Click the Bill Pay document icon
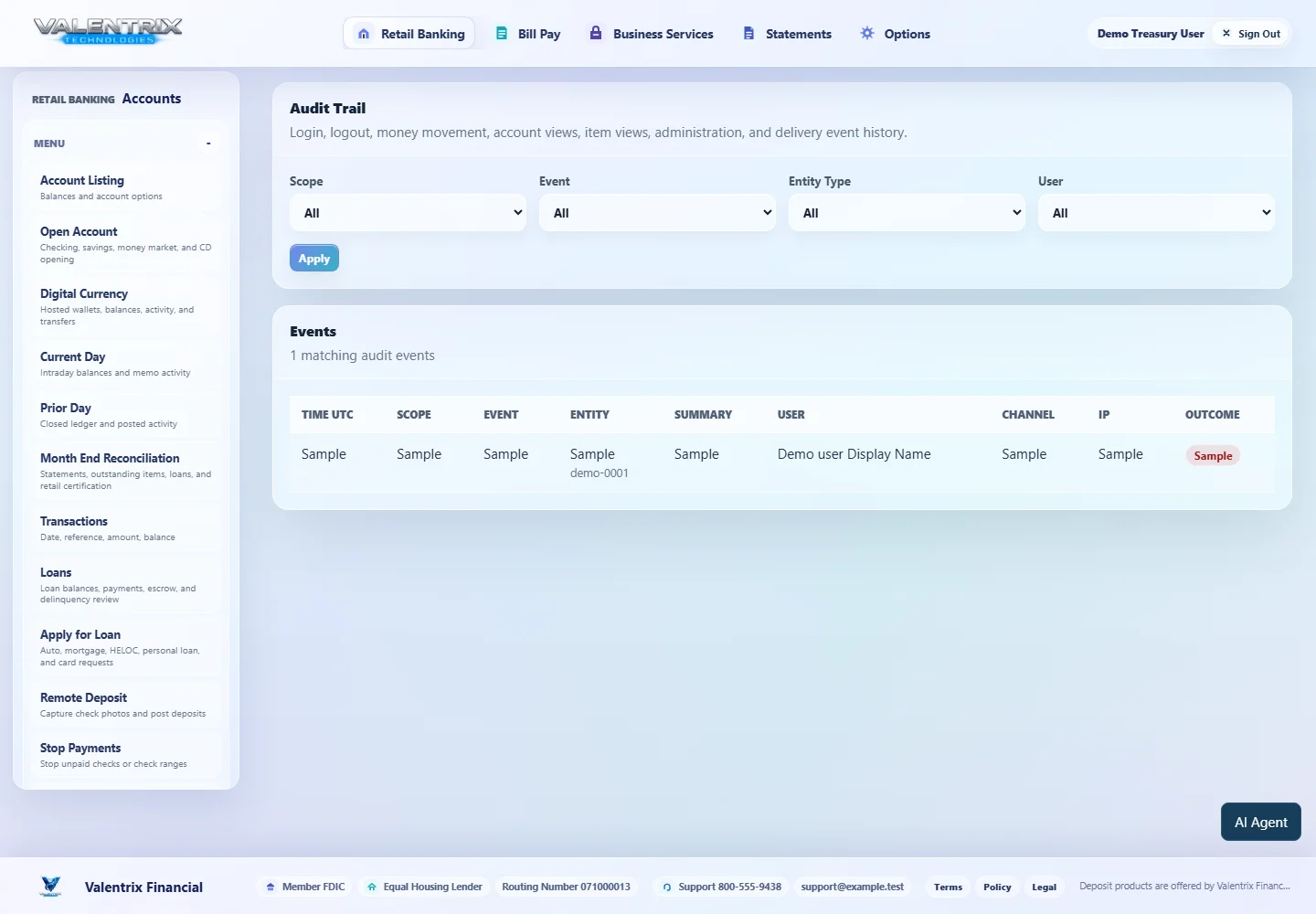This screenshot has width=1316, height=914. [502, 33]
